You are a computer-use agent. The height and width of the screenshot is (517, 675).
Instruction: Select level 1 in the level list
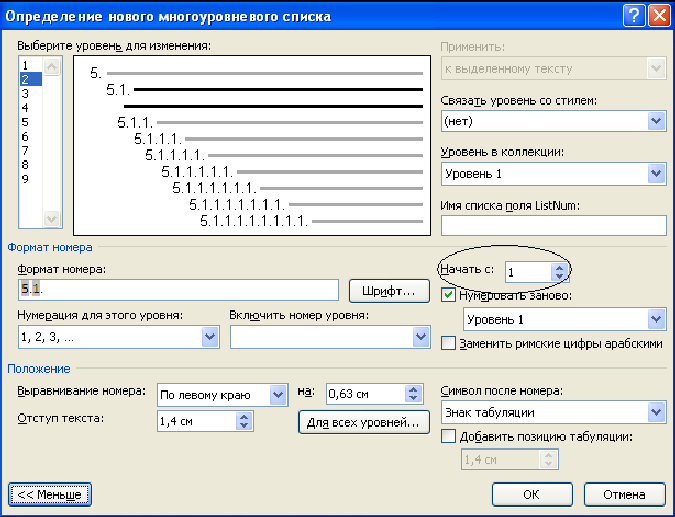point(31,65)
